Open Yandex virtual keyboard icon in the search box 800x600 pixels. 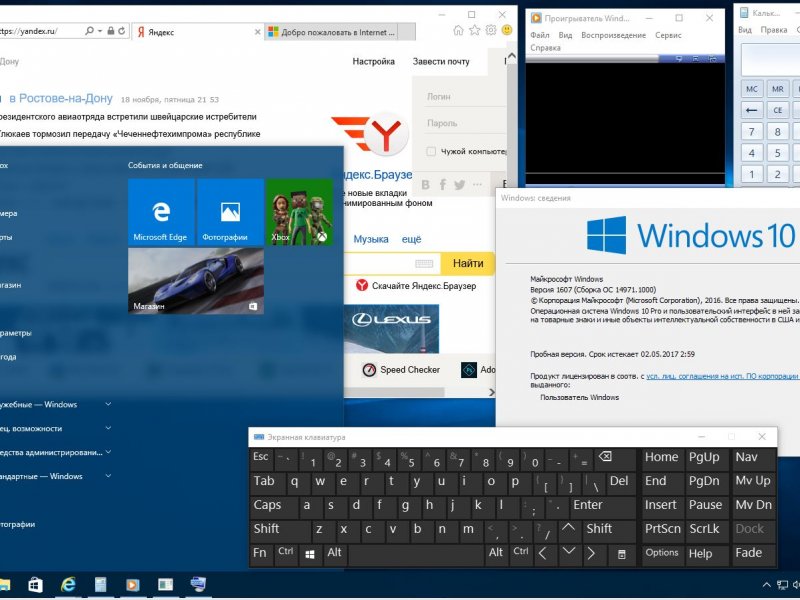tap(424, 263)
